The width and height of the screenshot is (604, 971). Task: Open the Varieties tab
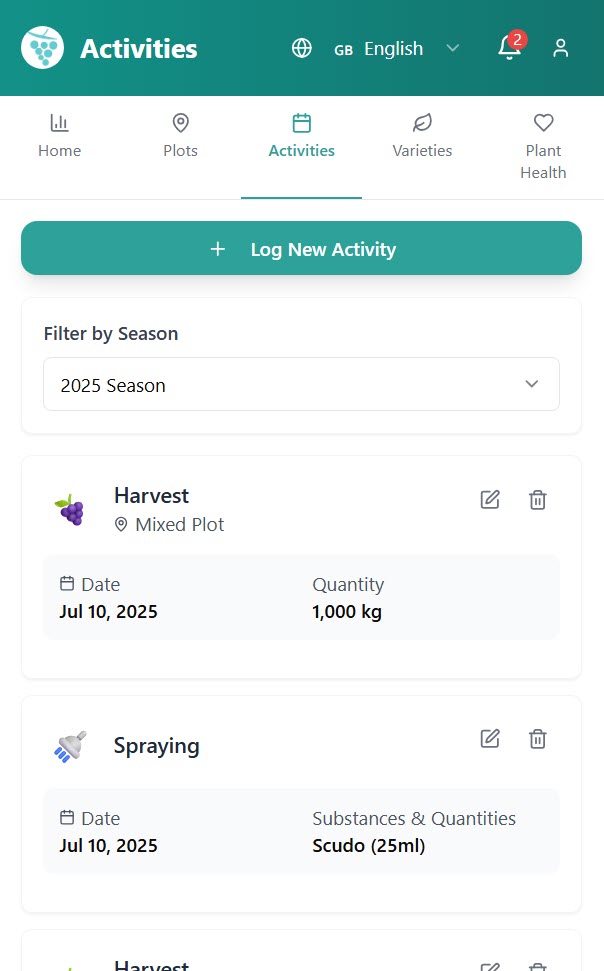click(x=422, y=135)
